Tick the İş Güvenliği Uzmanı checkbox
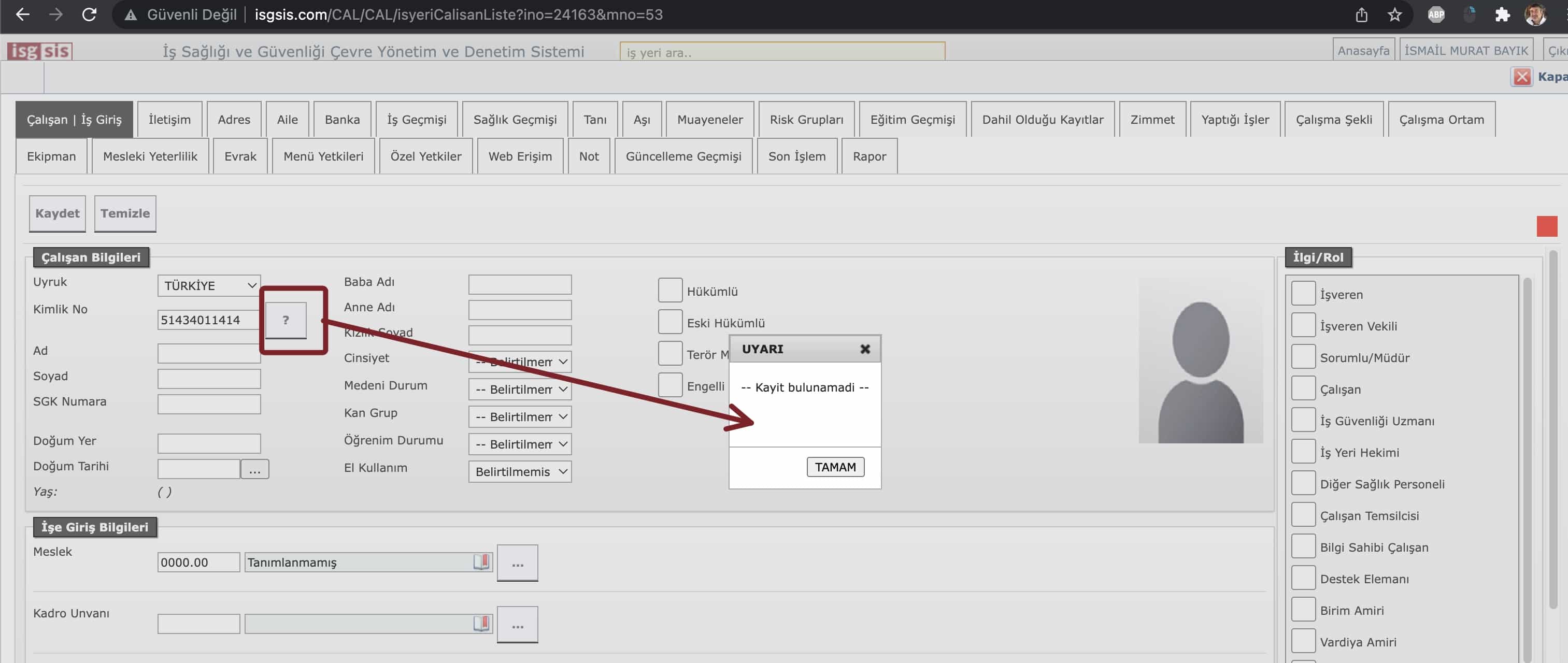The height and width of the screenshot is (663, 1568). 1303,420
